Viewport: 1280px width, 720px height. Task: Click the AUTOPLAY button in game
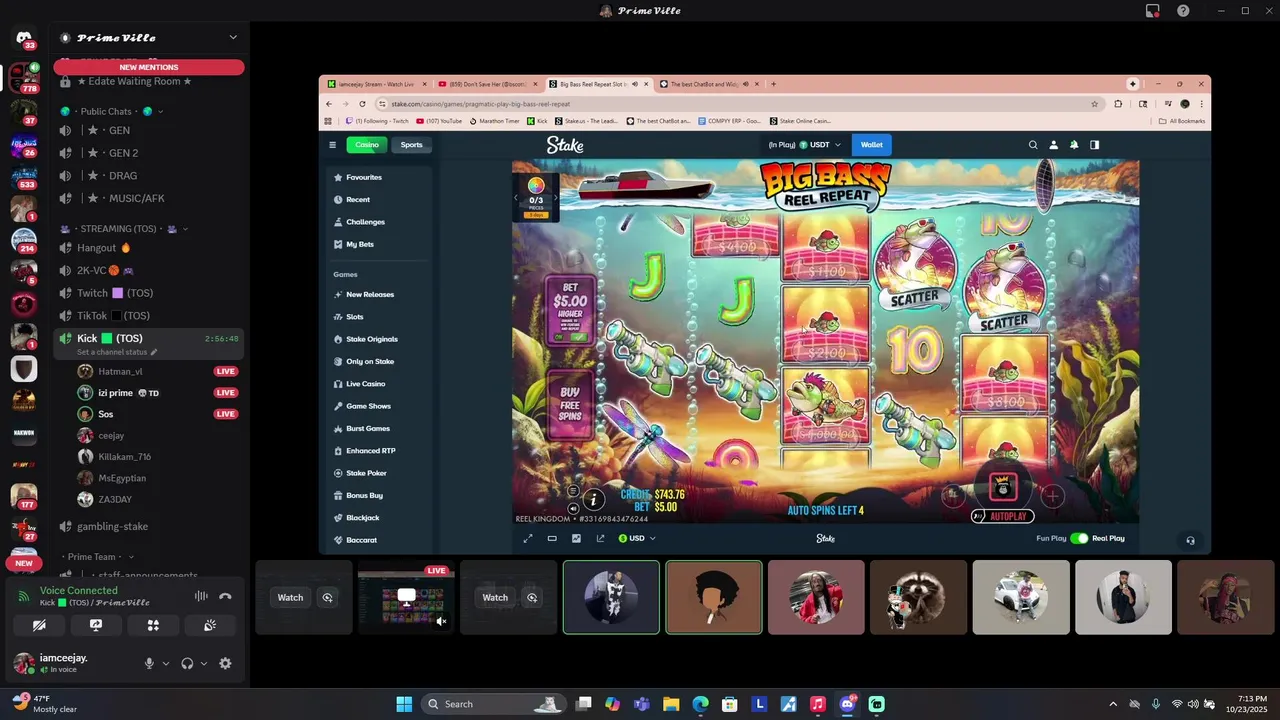[1002, 516]
